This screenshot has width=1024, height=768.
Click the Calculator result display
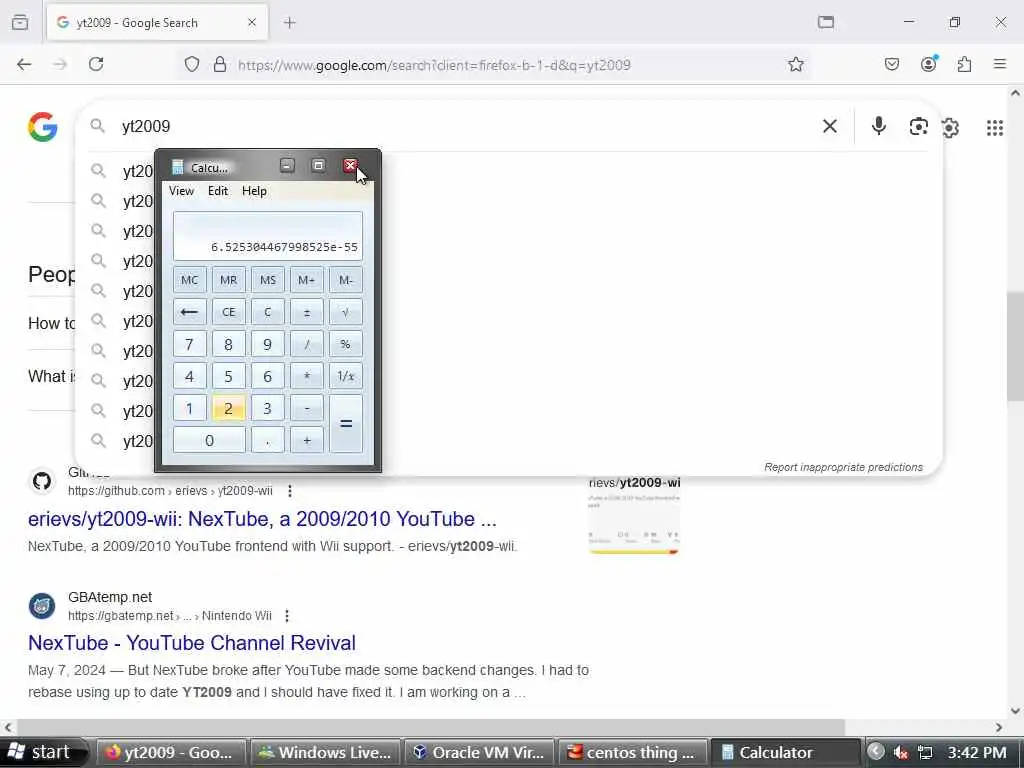click(x=268, y=236)
